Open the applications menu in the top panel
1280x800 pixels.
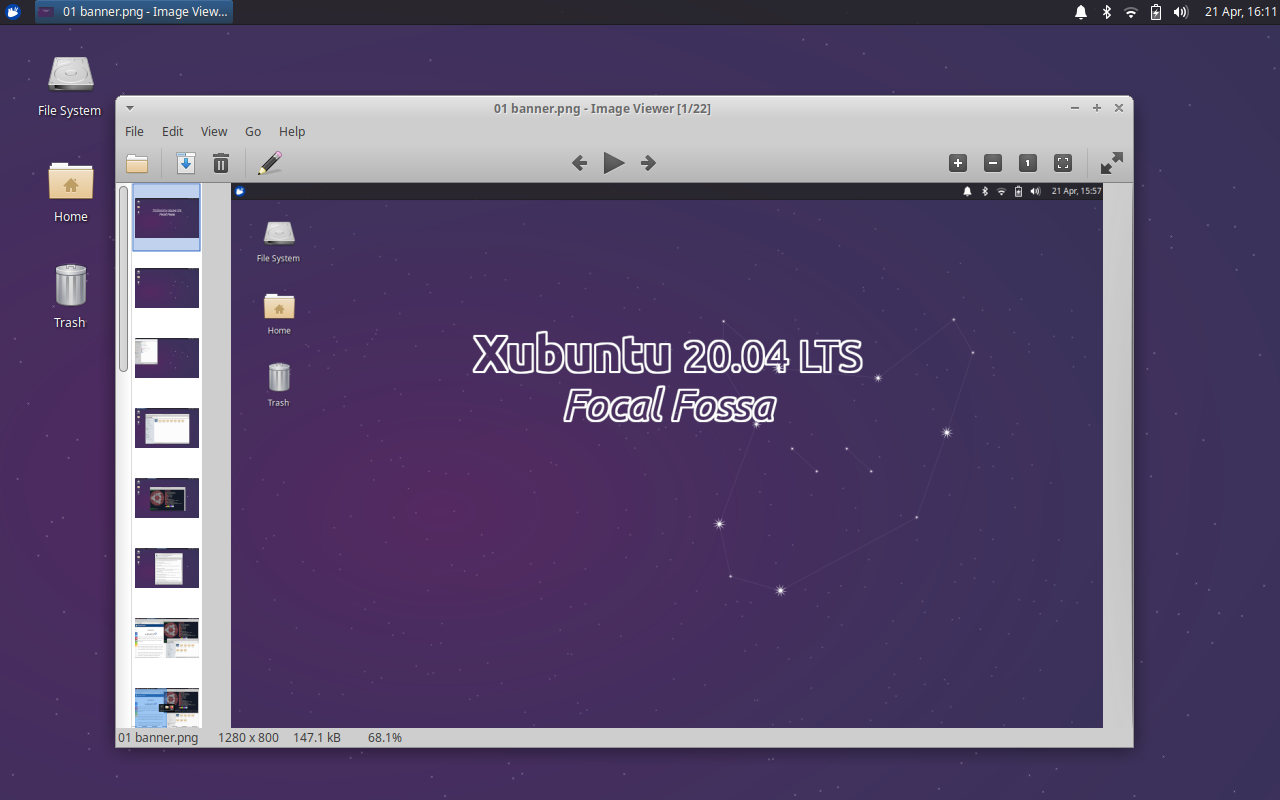12,12
